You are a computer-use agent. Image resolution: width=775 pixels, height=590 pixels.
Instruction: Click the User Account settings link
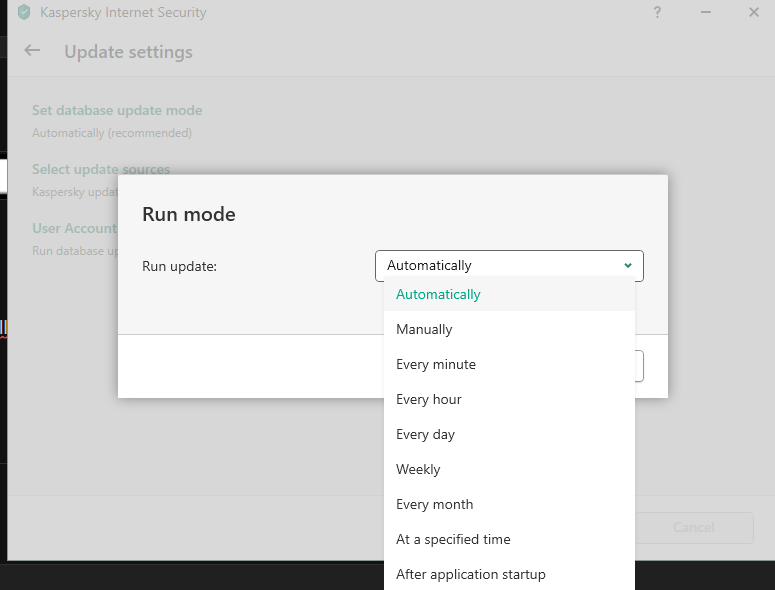[74, 229]
